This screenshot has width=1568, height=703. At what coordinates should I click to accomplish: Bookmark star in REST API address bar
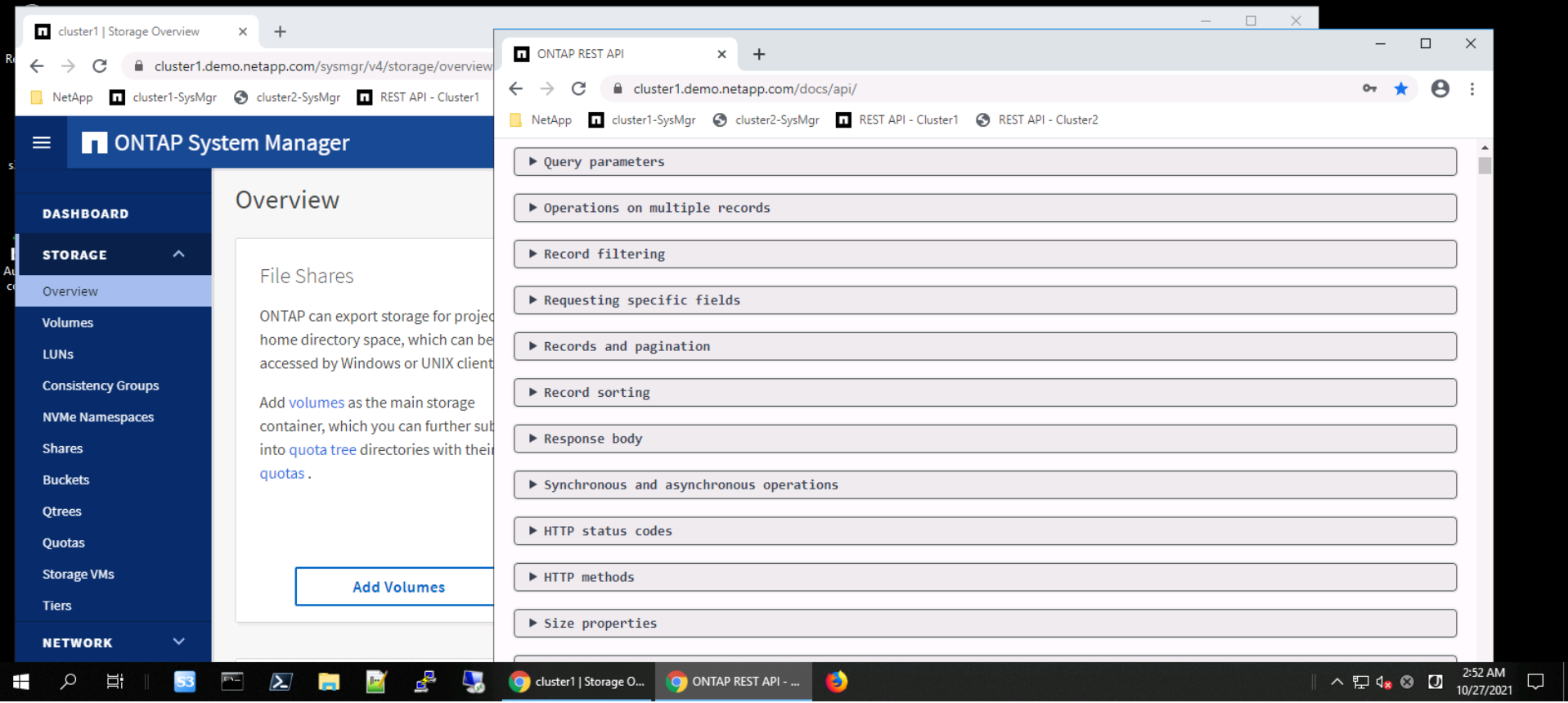click(1401, 88)
